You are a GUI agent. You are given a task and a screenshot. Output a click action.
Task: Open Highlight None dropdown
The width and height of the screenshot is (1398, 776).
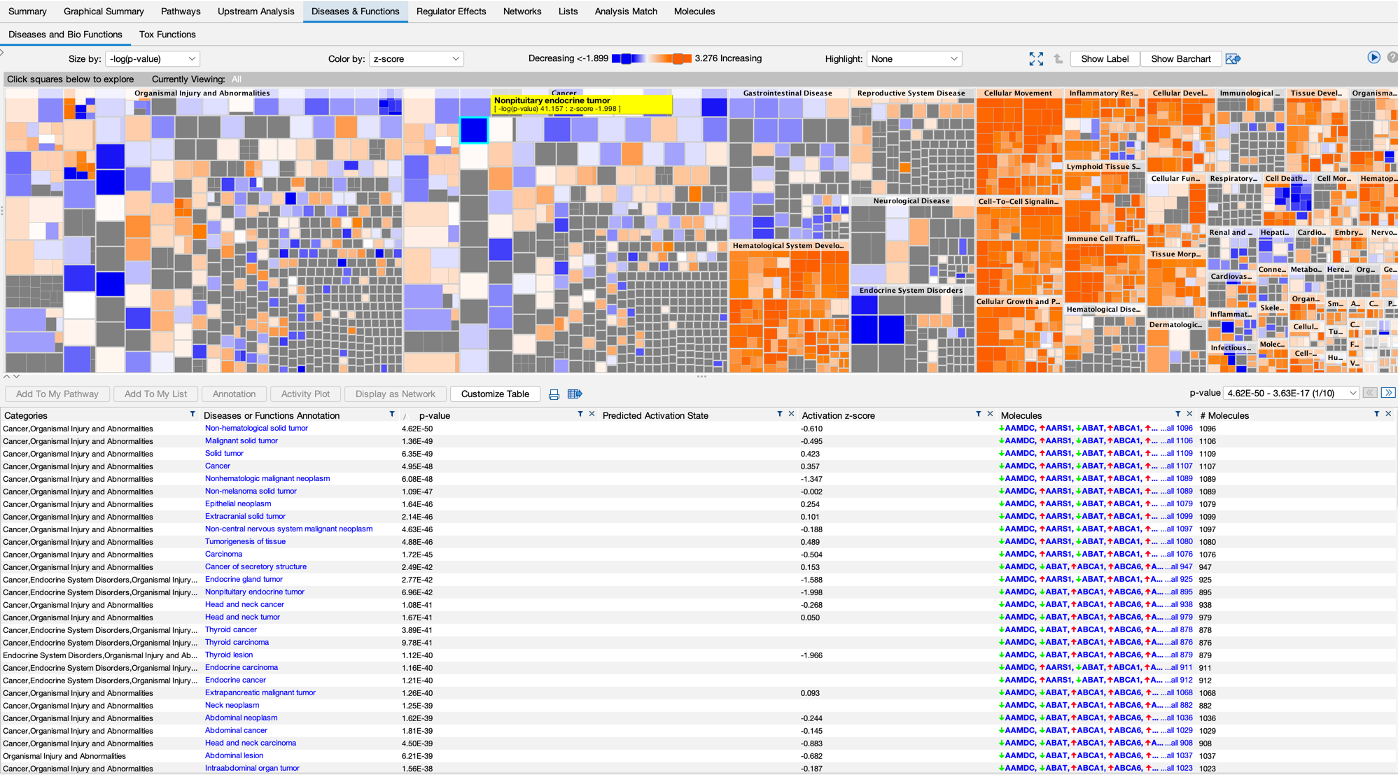pyautogui.click(x=914, y=59)
